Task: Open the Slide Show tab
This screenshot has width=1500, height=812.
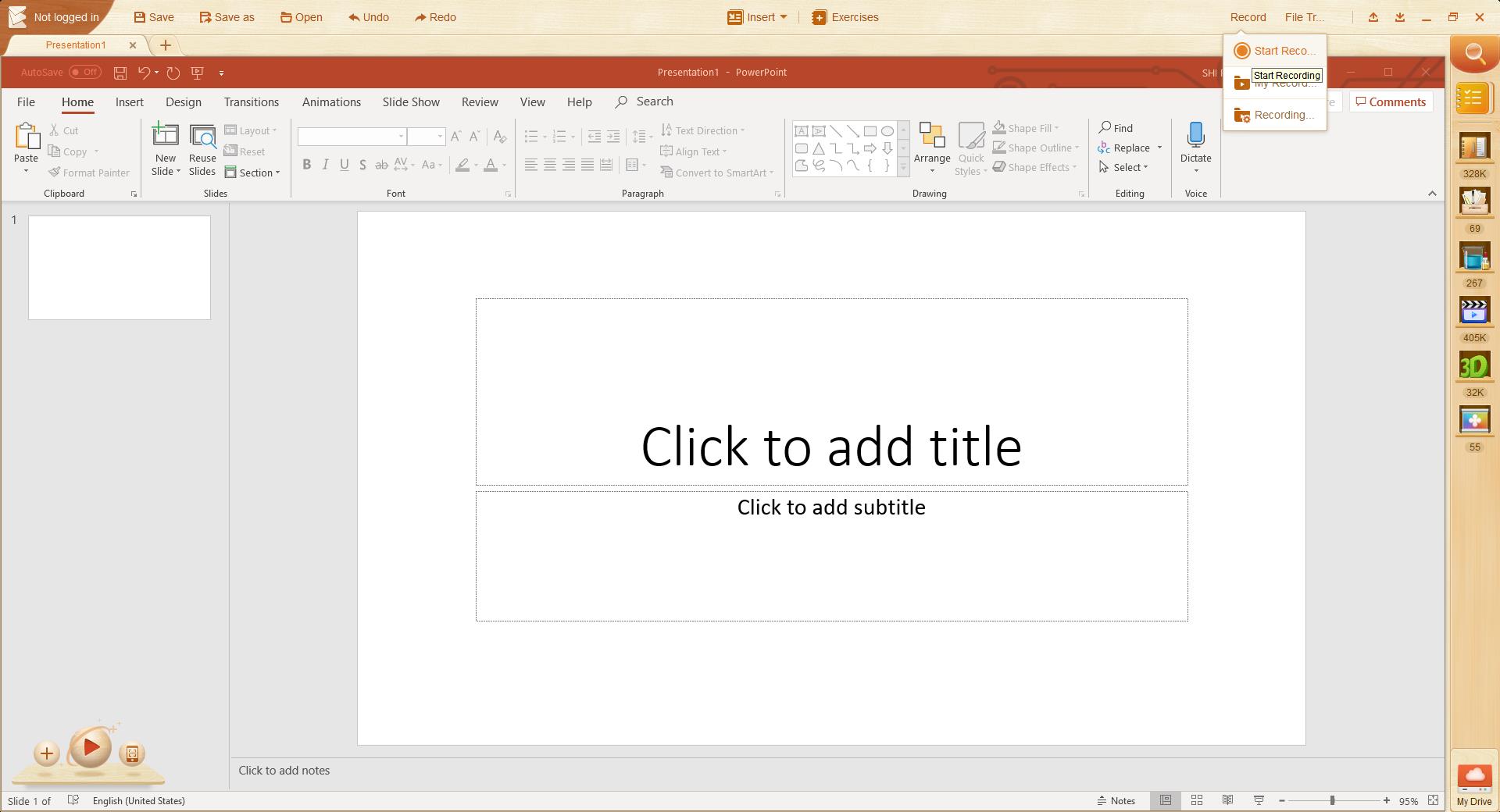Action: [411, 101]
